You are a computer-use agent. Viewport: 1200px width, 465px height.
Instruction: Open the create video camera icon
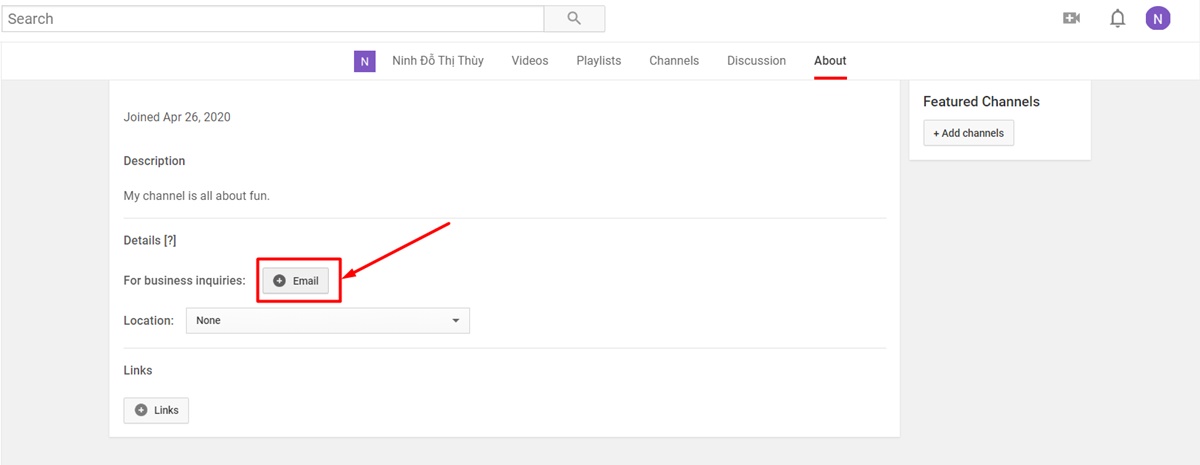pos(1072,18)
